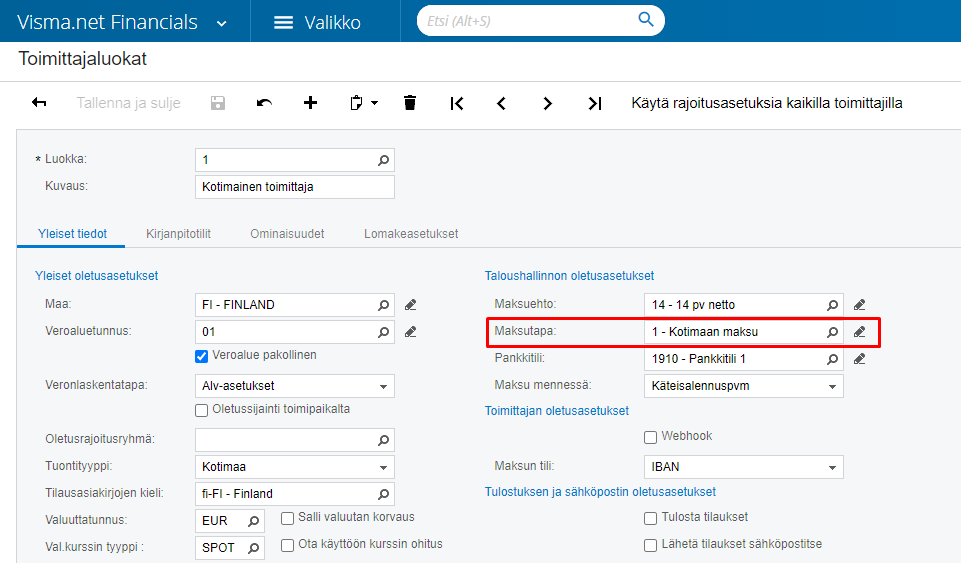Click the Kuvaus text field

pyautogui.click(x=295, y=187)
